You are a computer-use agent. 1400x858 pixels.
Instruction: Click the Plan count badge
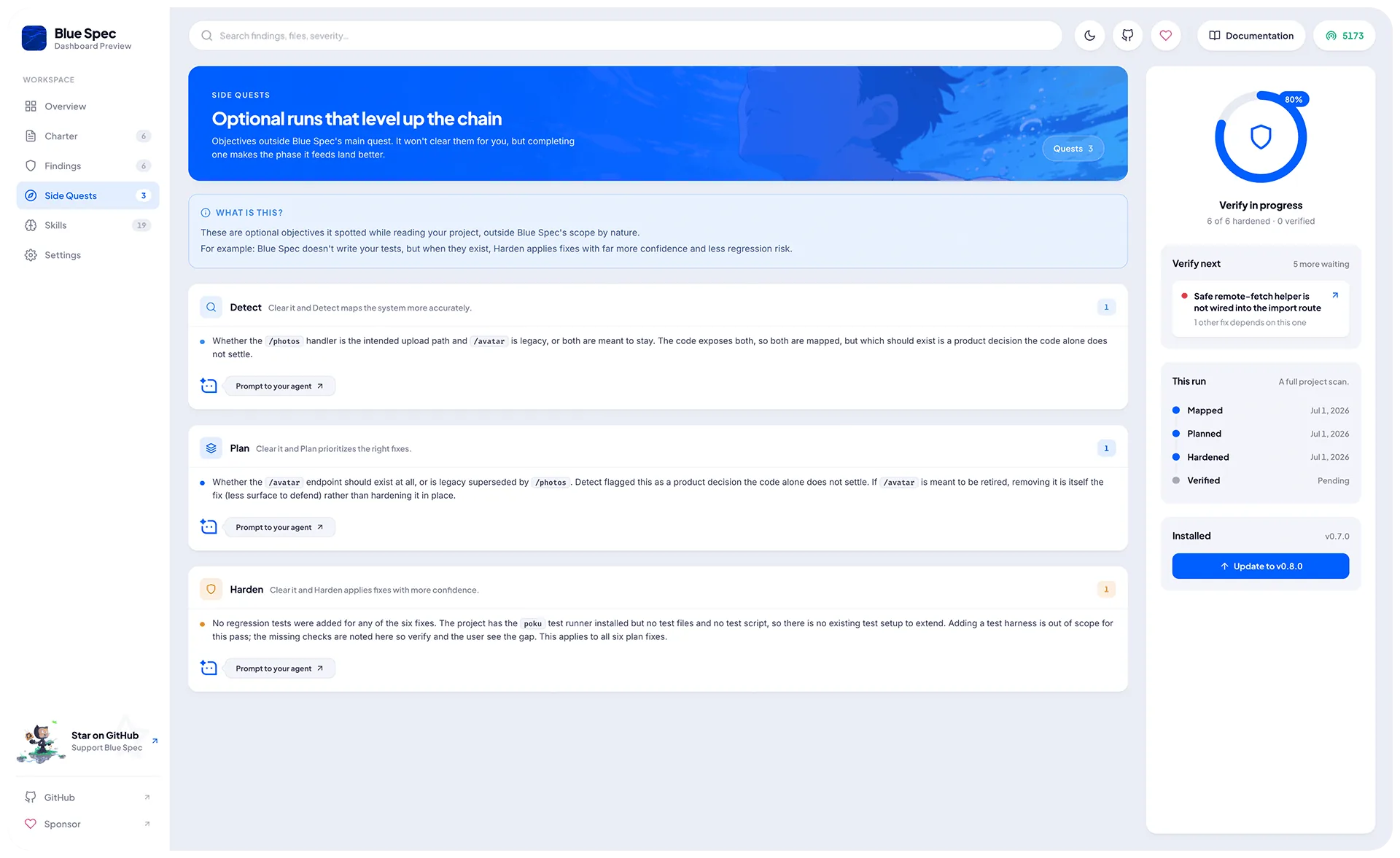pos(1106,448)
